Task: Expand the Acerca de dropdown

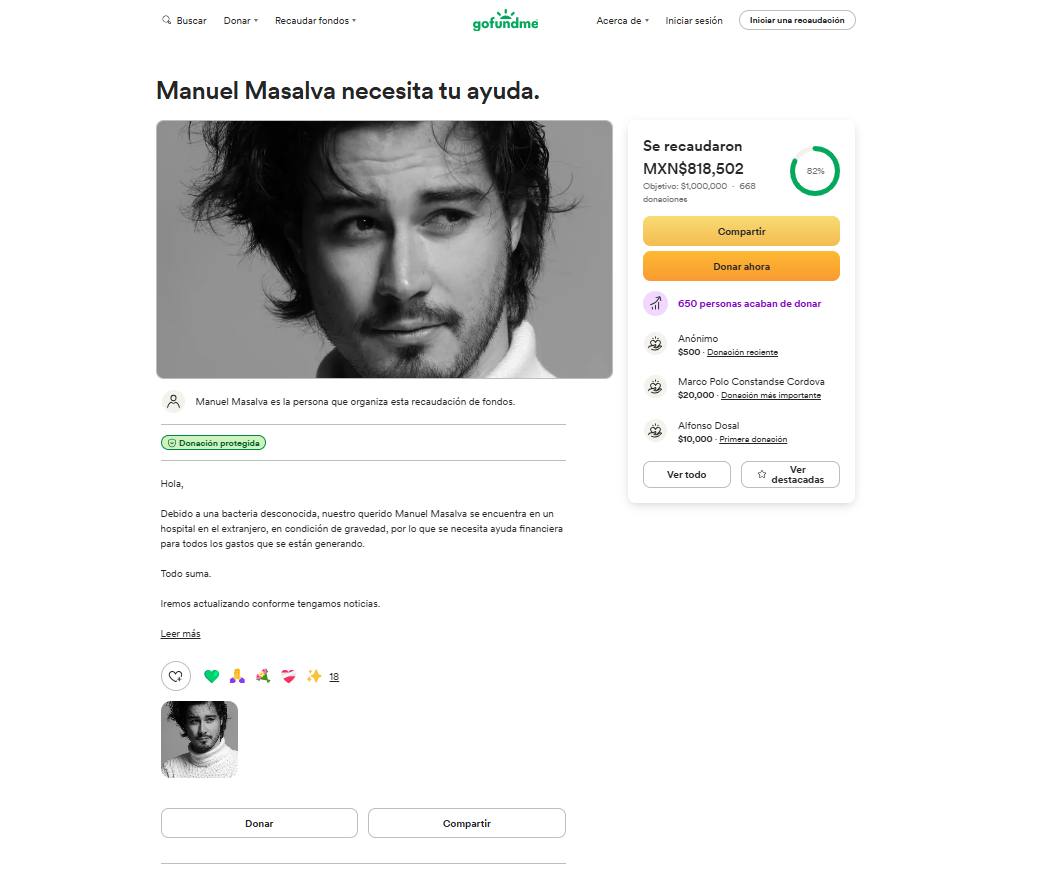Action: 623,21
